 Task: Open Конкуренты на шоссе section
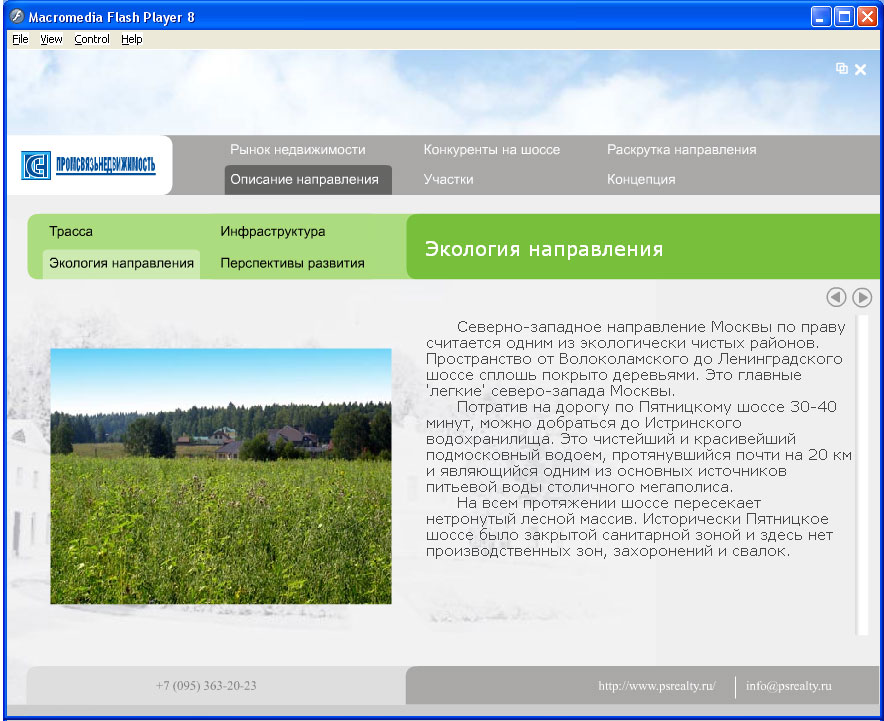(x=492, y=150)
